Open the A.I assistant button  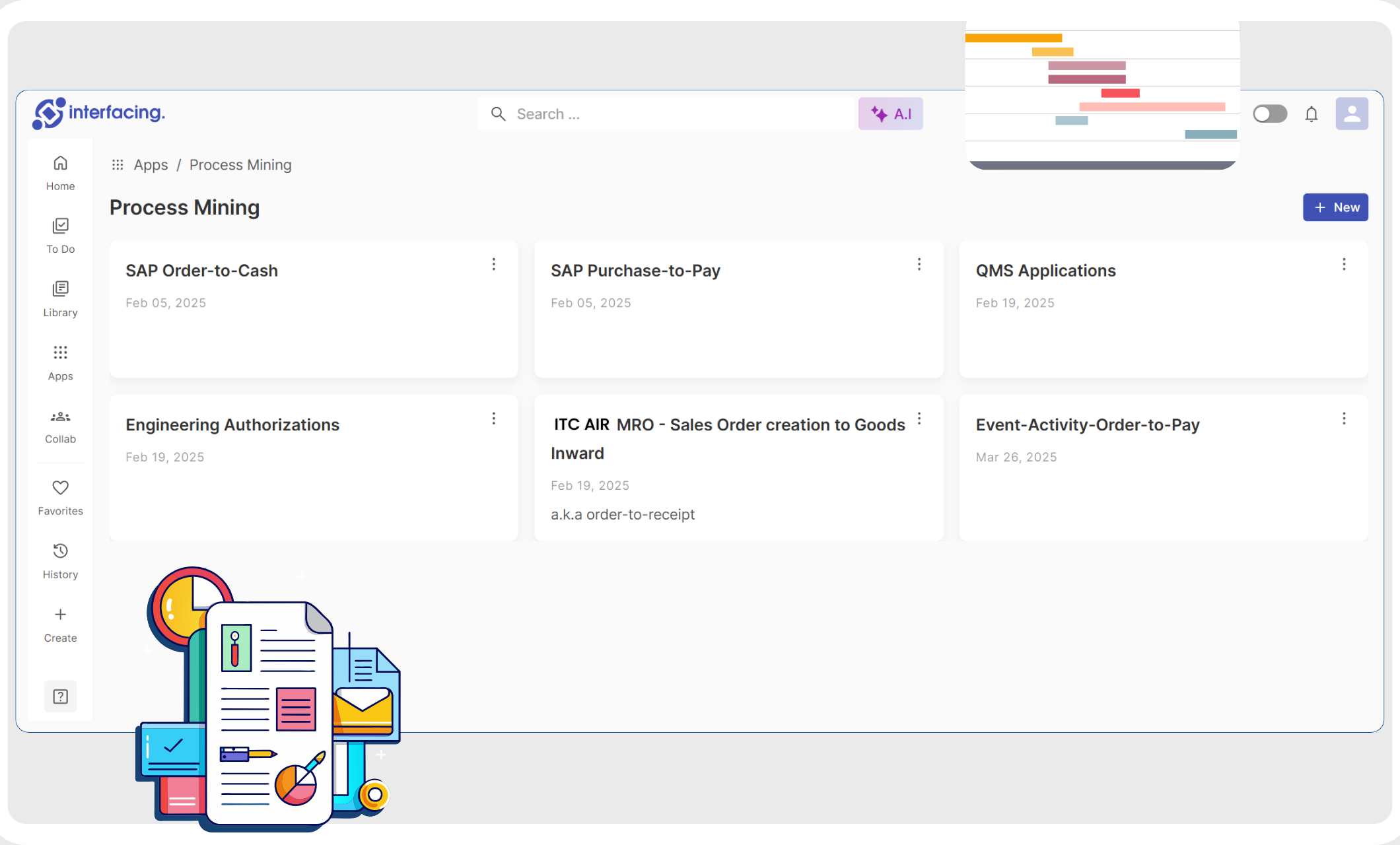click(890, 114)
